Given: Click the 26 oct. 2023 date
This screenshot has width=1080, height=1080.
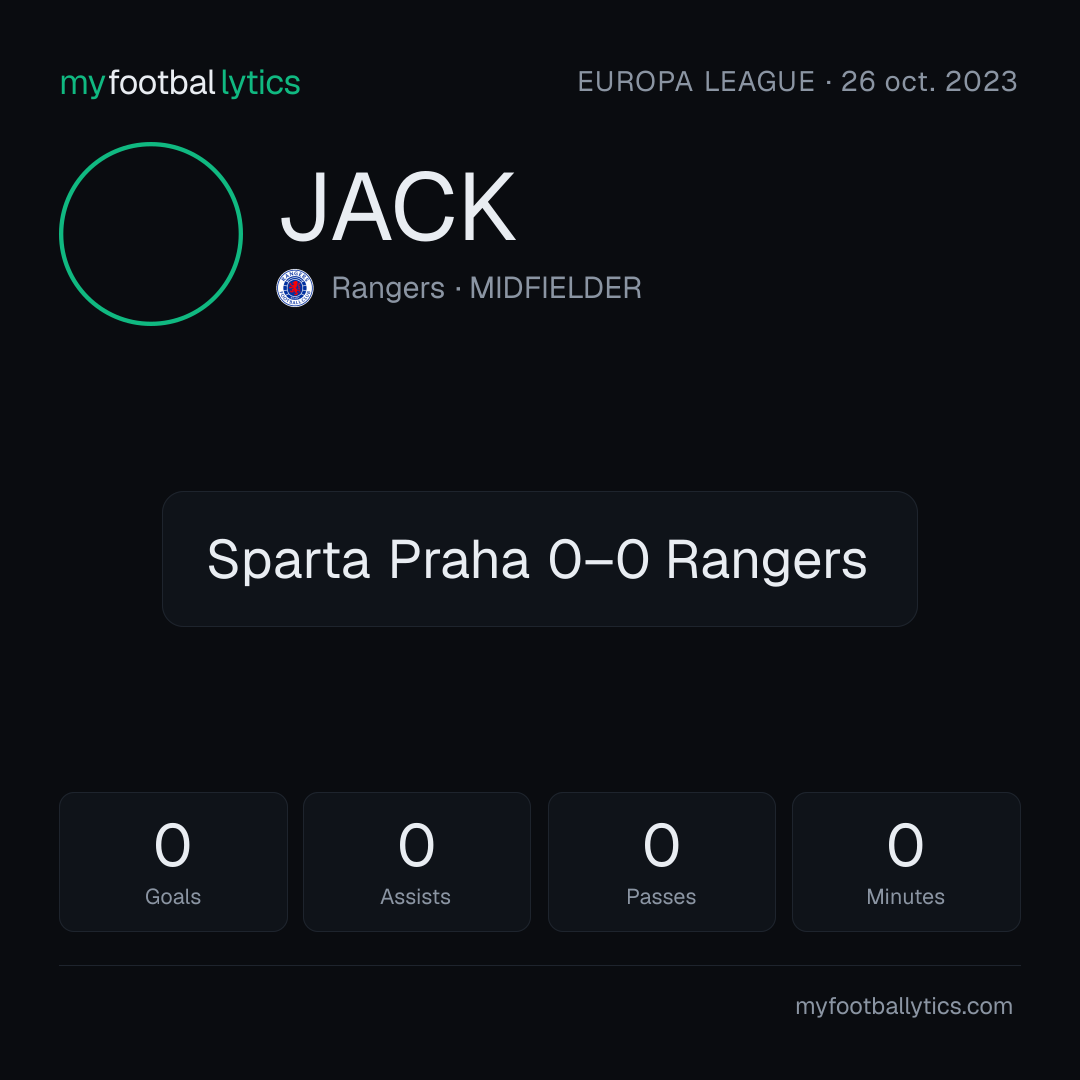Looking at the screenshot, I should (929, 82).
